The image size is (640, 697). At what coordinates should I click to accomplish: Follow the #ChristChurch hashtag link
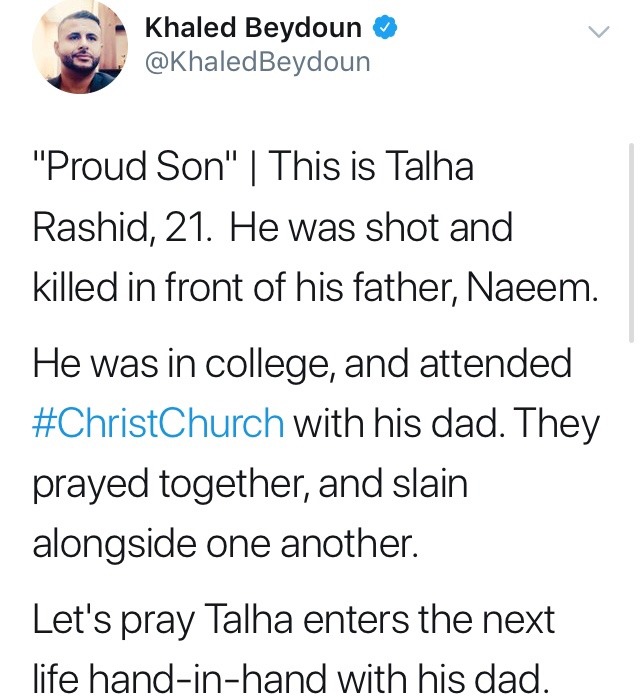[158, 422]
